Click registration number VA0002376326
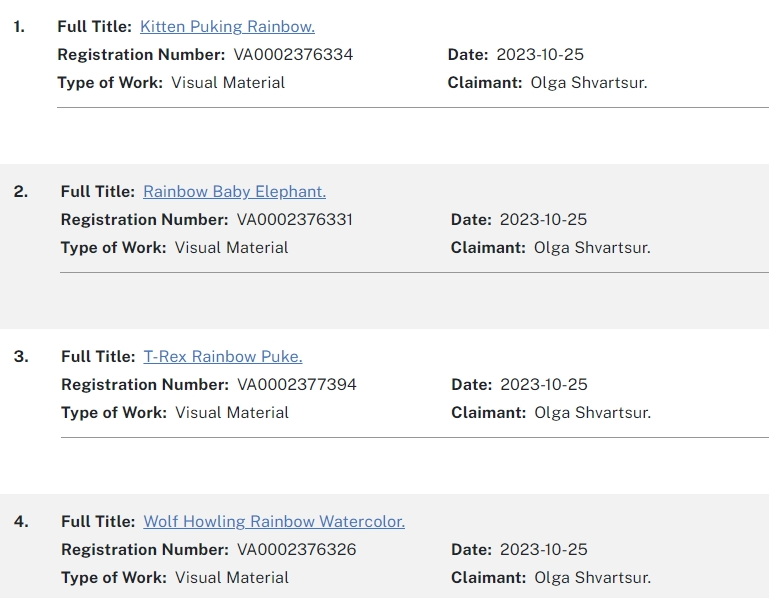Screen dimensions: 769x598 click(x=296, y=549)
